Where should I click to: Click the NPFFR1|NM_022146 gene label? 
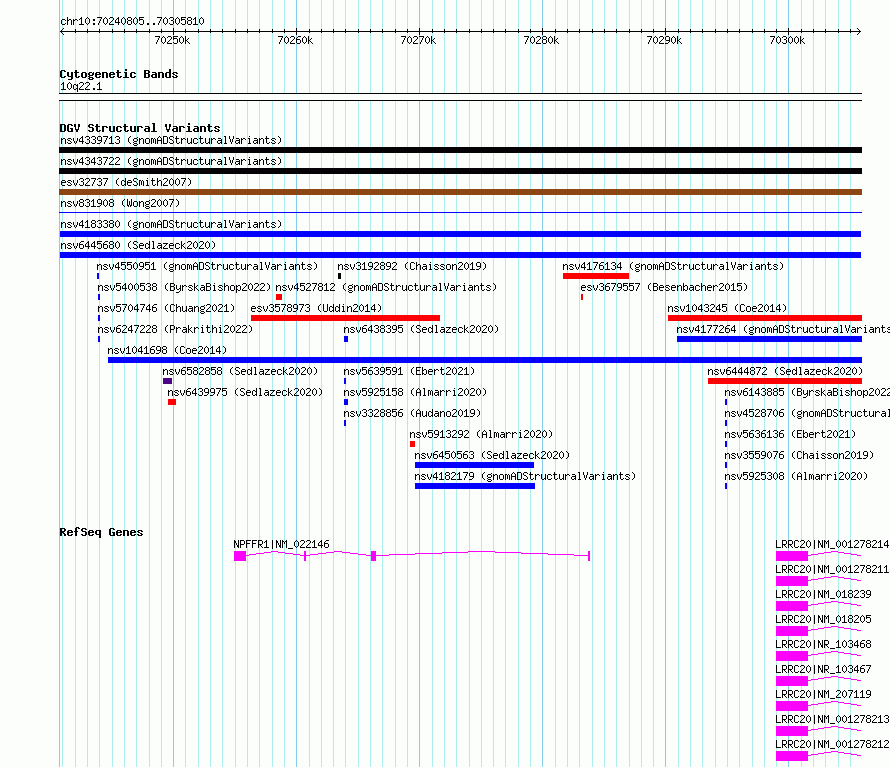click(282, 544)
